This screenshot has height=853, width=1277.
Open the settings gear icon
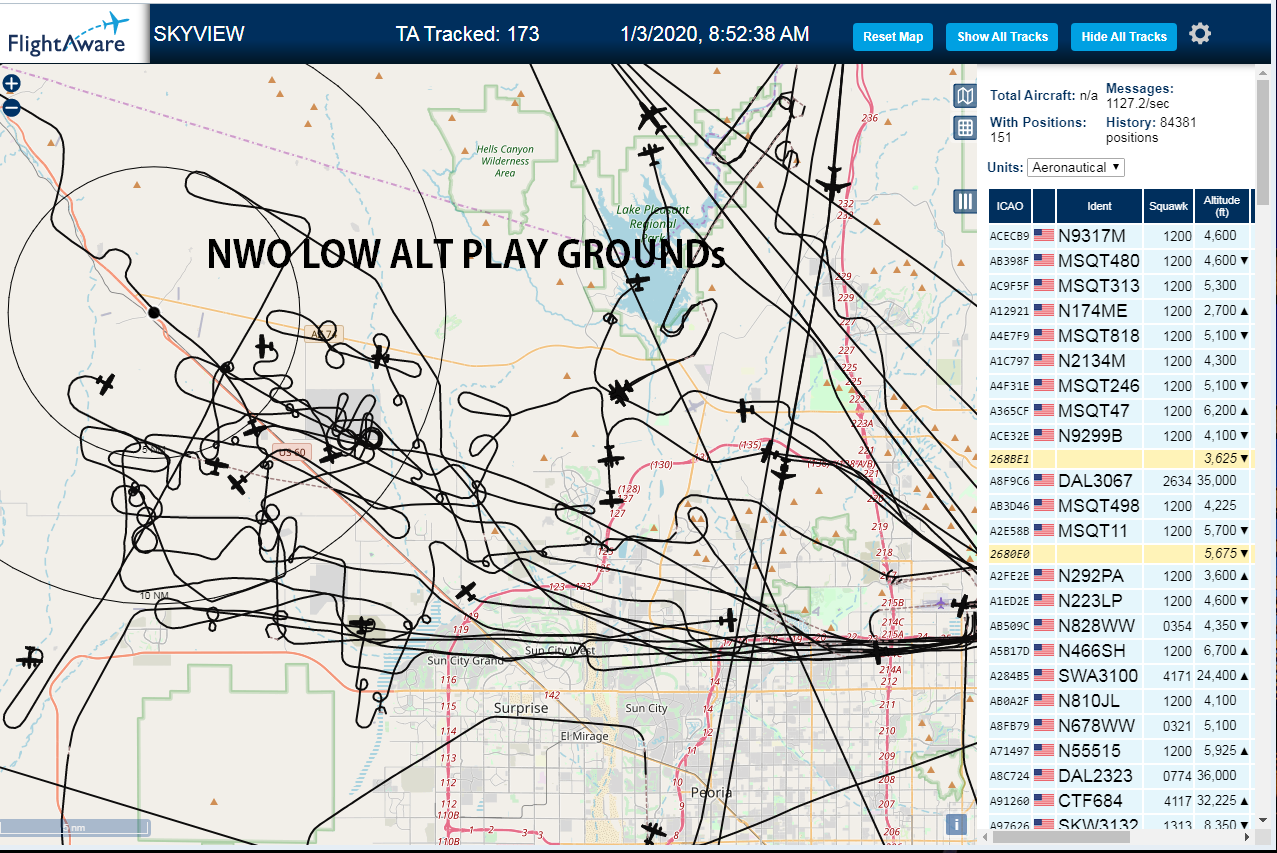tap(1200, 34)
